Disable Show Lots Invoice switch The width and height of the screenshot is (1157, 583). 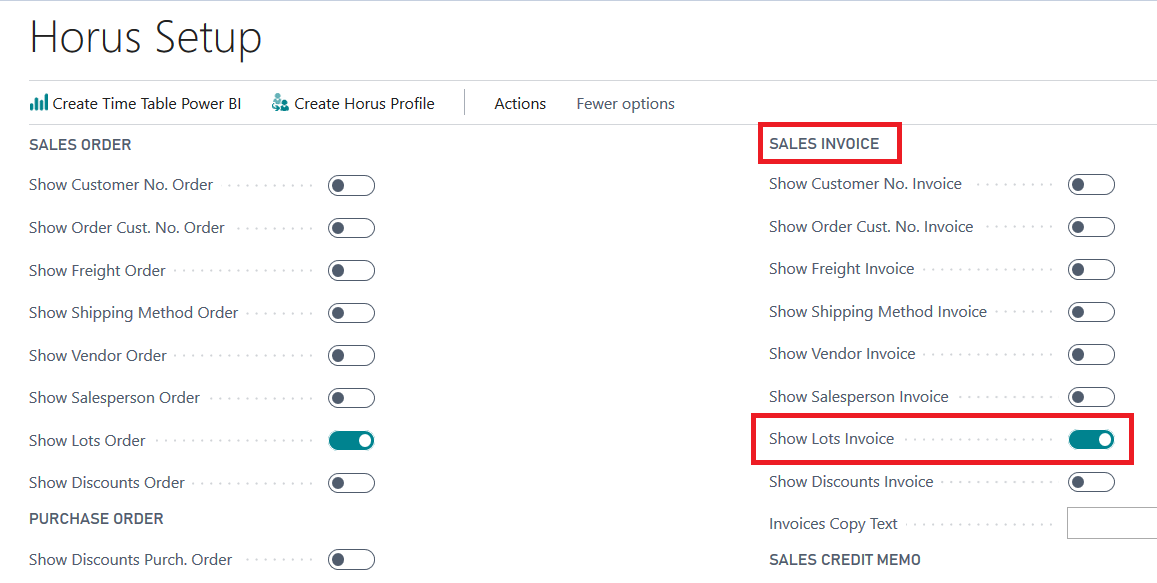click(1091, 440)
